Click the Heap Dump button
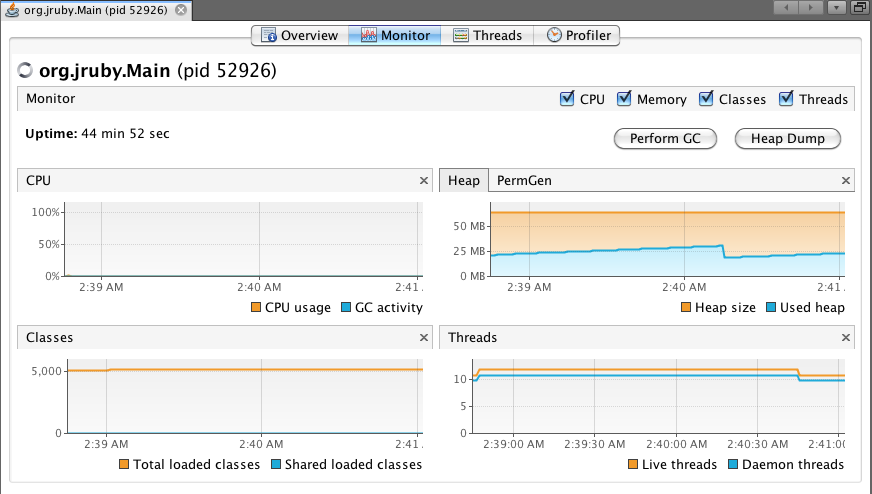Viewport: 872px width, 494px height. (787, 139)
